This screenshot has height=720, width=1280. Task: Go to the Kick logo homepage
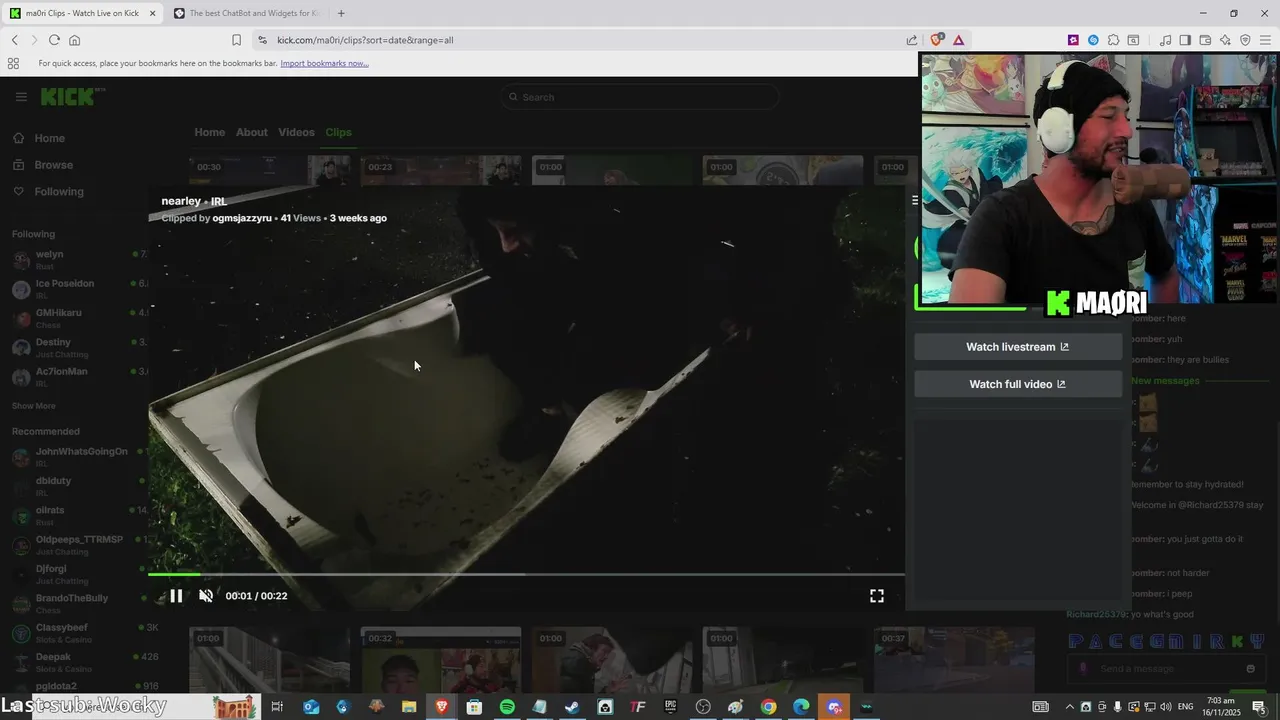coord(68,97)
